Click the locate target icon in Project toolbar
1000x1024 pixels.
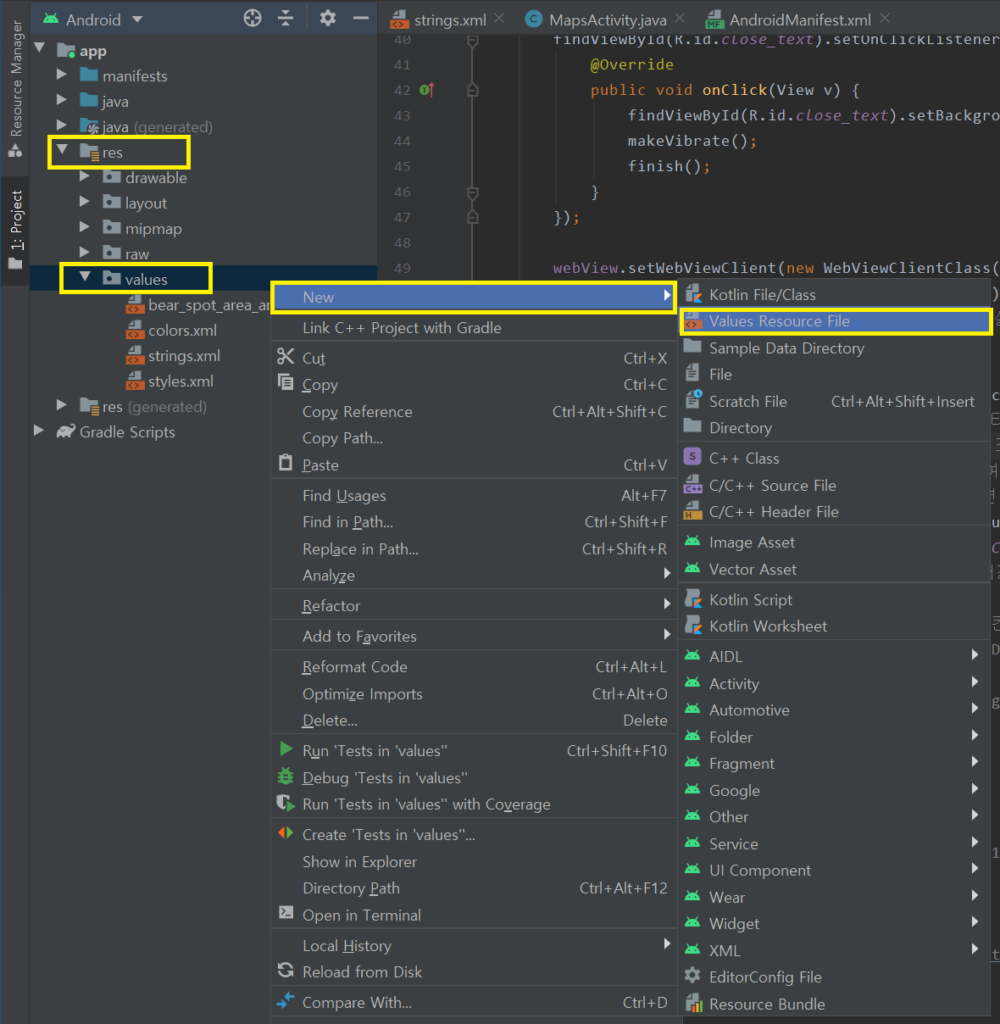point(253,18)
